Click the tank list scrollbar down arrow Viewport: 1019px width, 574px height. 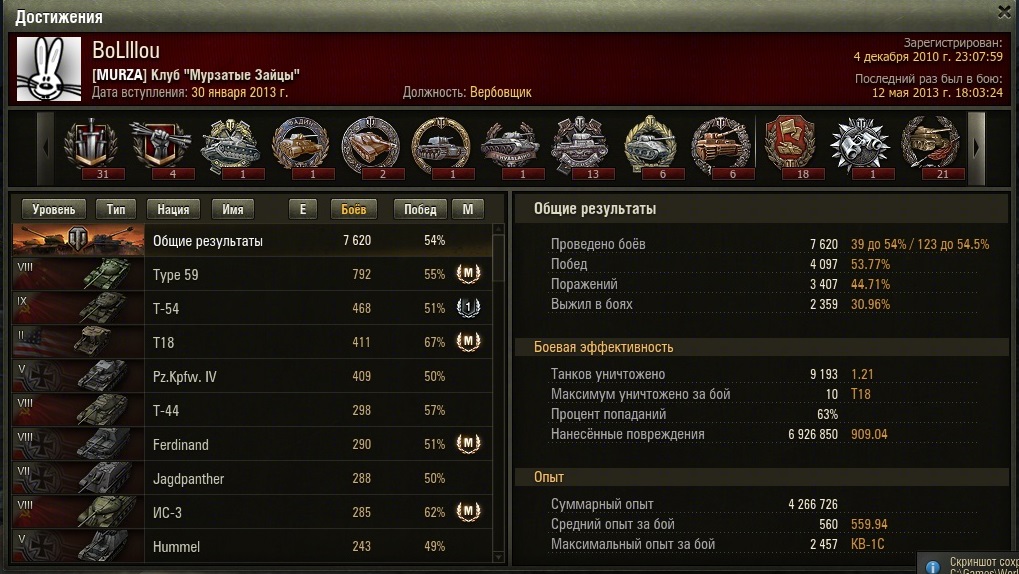click(498, 557)
